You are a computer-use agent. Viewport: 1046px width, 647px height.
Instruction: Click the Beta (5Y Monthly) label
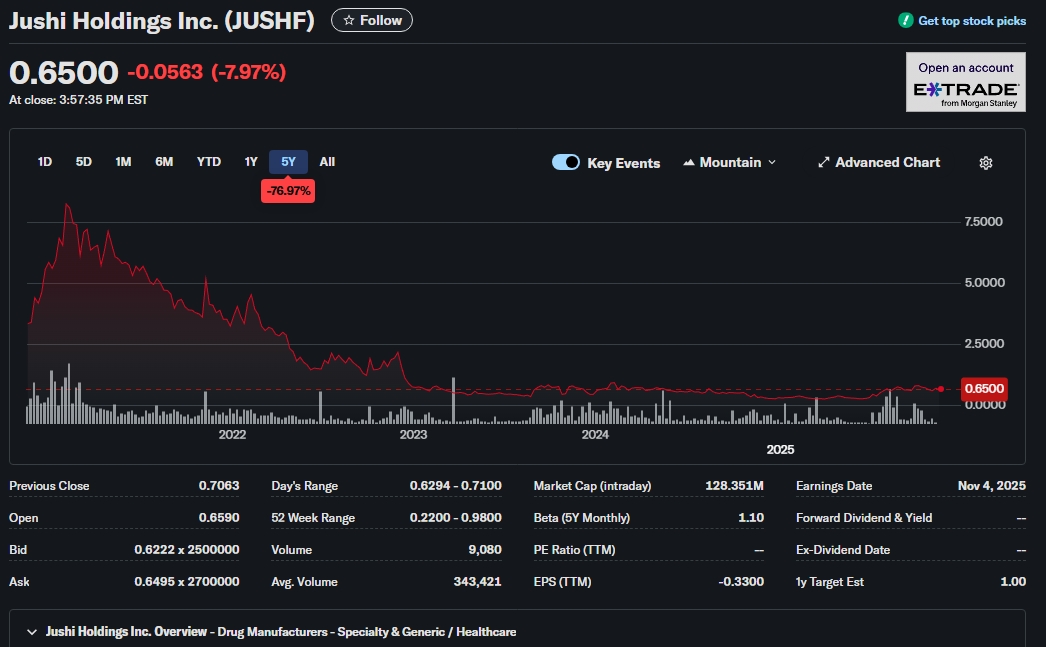click(x=582, y=518)
